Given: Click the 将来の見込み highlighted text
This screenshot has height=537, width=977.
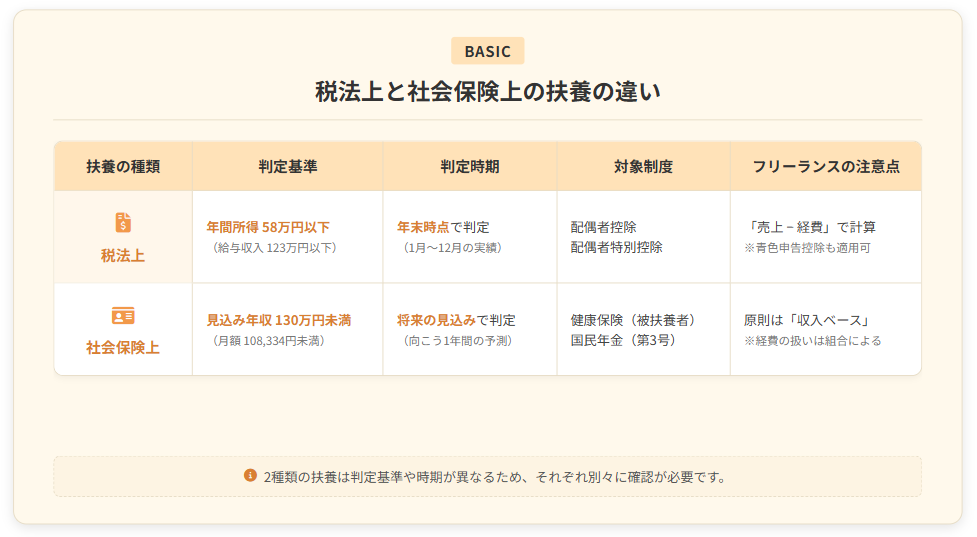Looking at the screenshot, I should (436, 320).
